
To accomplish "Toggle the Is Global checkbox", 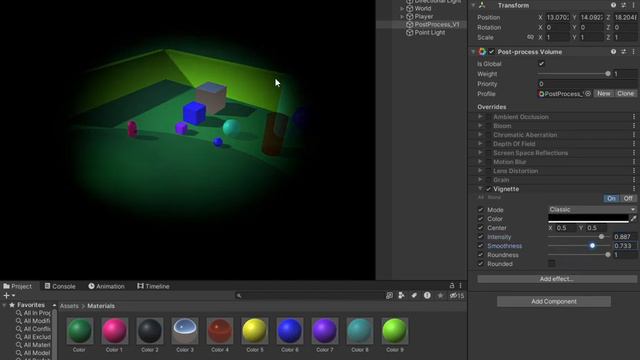I will pyautogui.click(x=541, y=64).
